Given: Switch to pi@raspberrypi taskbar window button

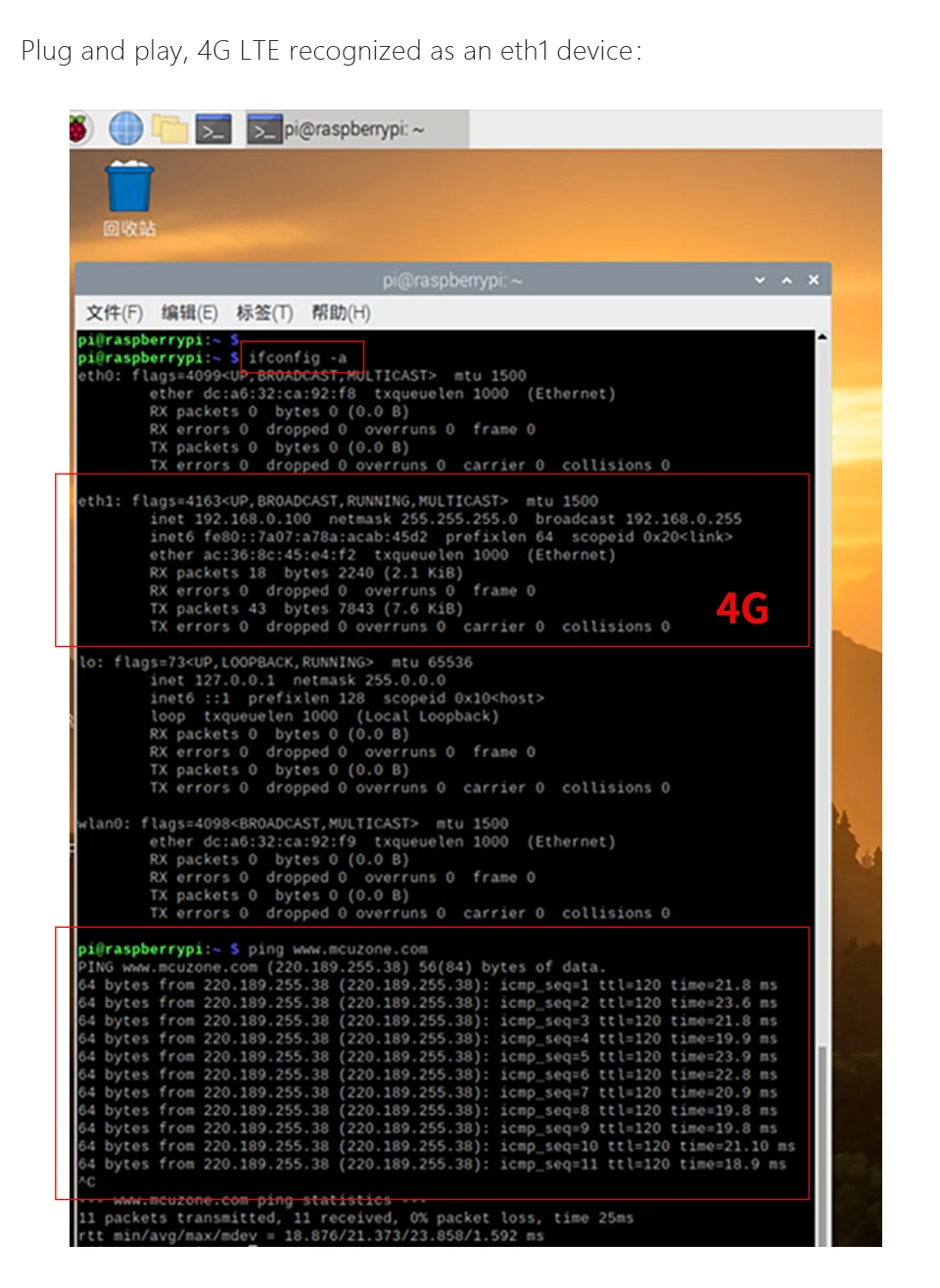Looking at the screenshot, I should [338, 129].
